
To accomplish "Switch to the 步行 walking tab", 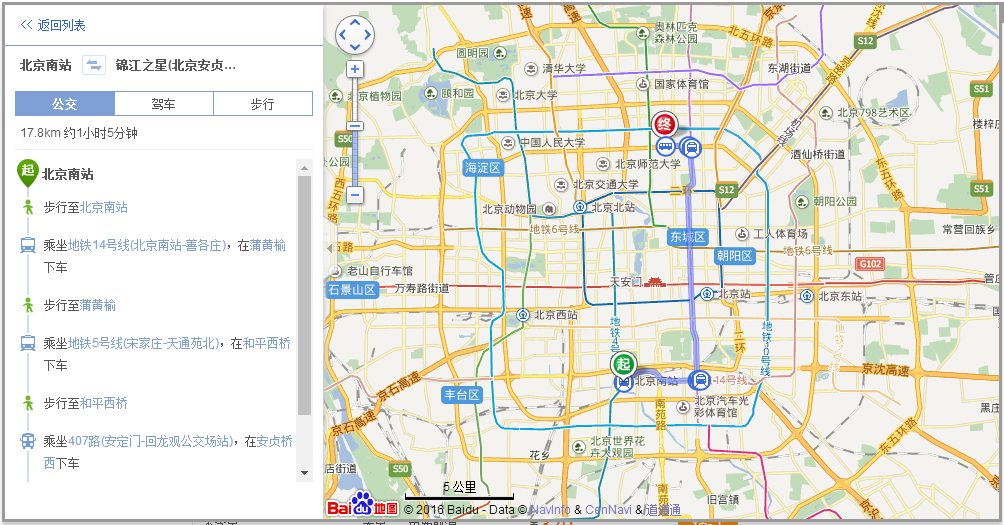I will [262, 104].
